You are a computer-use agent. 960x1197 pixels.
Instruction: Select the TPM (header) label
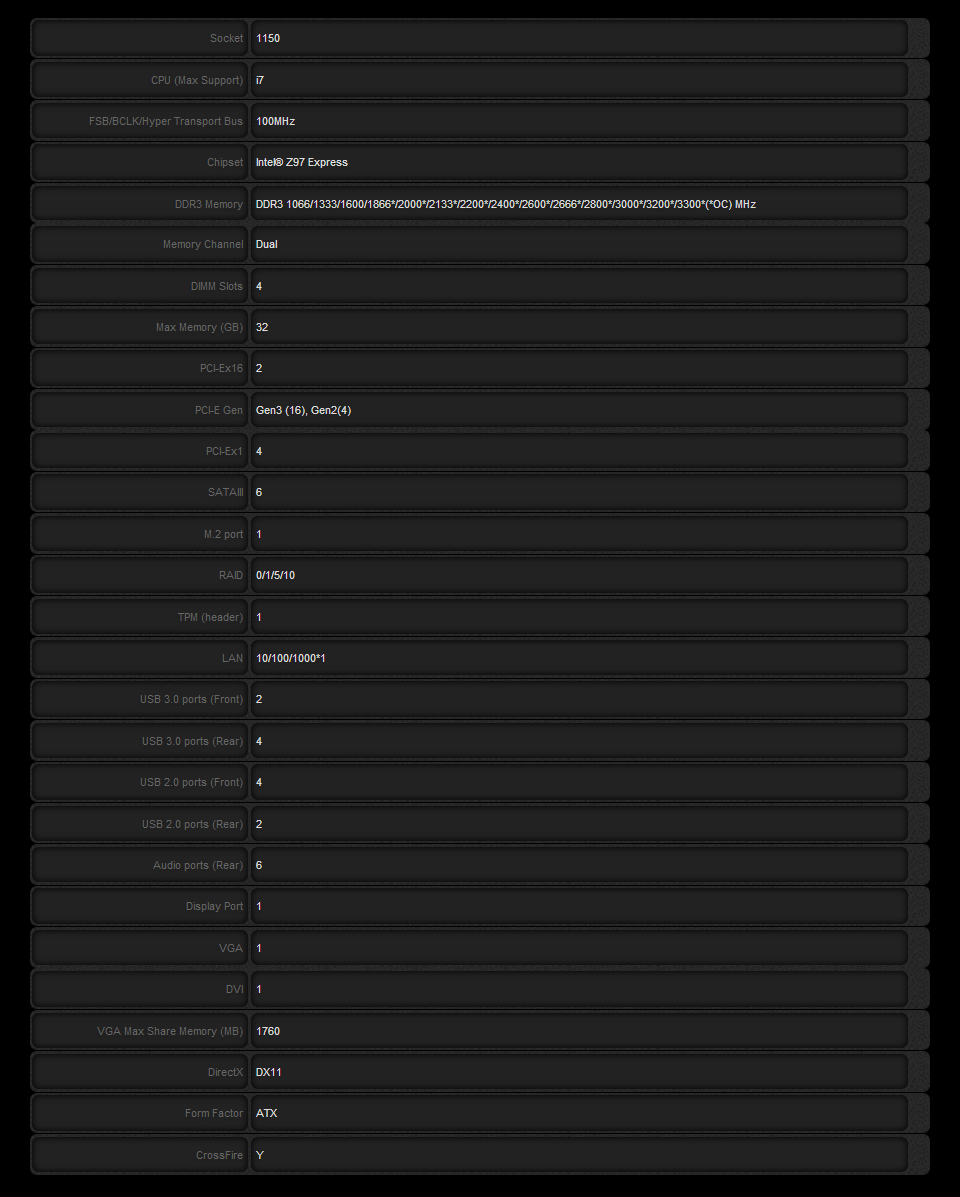tap(210, 617)
